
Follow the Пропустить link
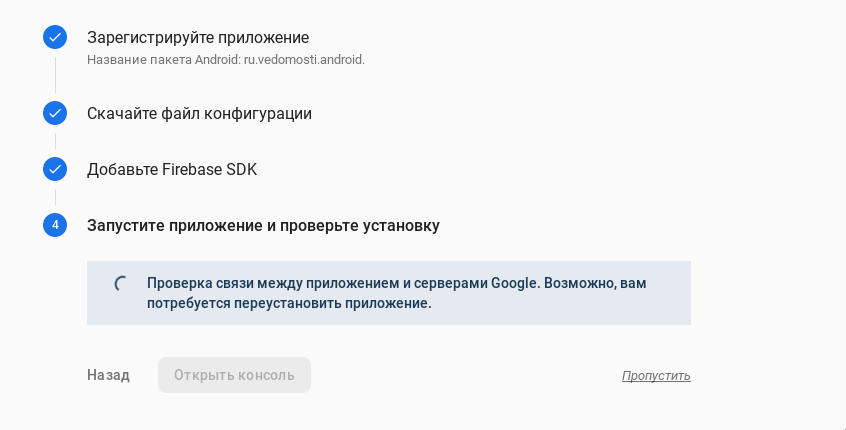click(x=656, y=376)
